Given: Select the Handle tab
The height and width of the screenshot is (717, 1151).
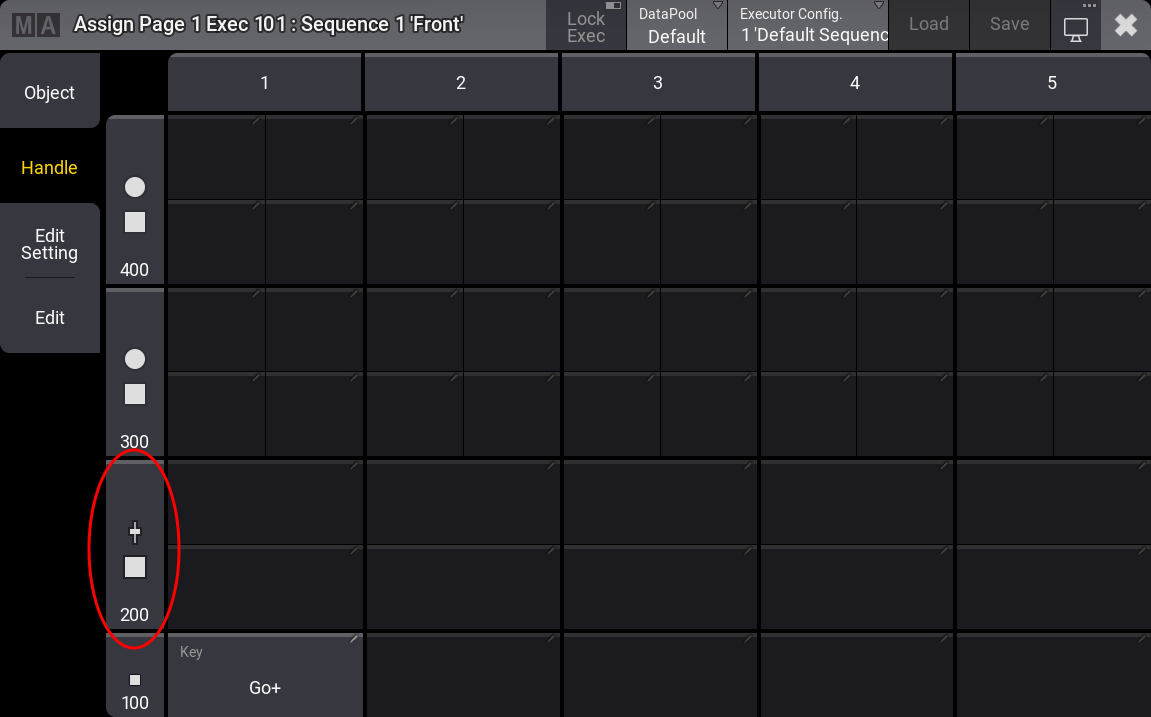Looking at the screenshot, I should [50, 168].
